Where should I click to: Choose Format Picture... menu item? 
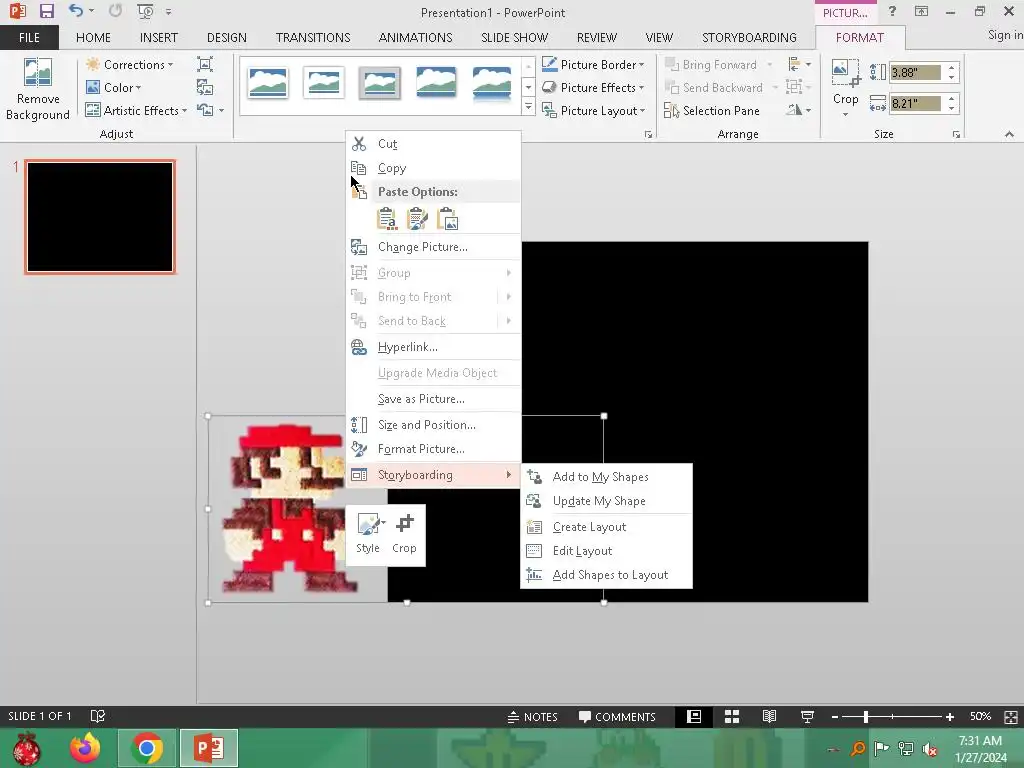coord(433,449)
